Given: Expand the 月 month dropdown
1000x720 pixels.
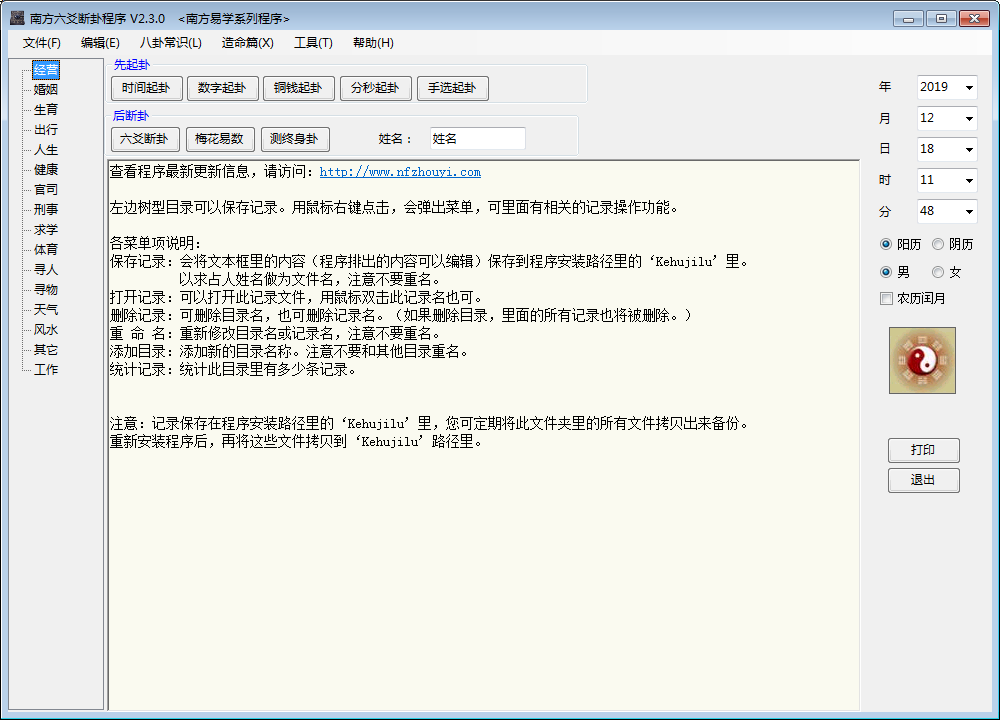Looking at the screenshot, I should [969, 119].
